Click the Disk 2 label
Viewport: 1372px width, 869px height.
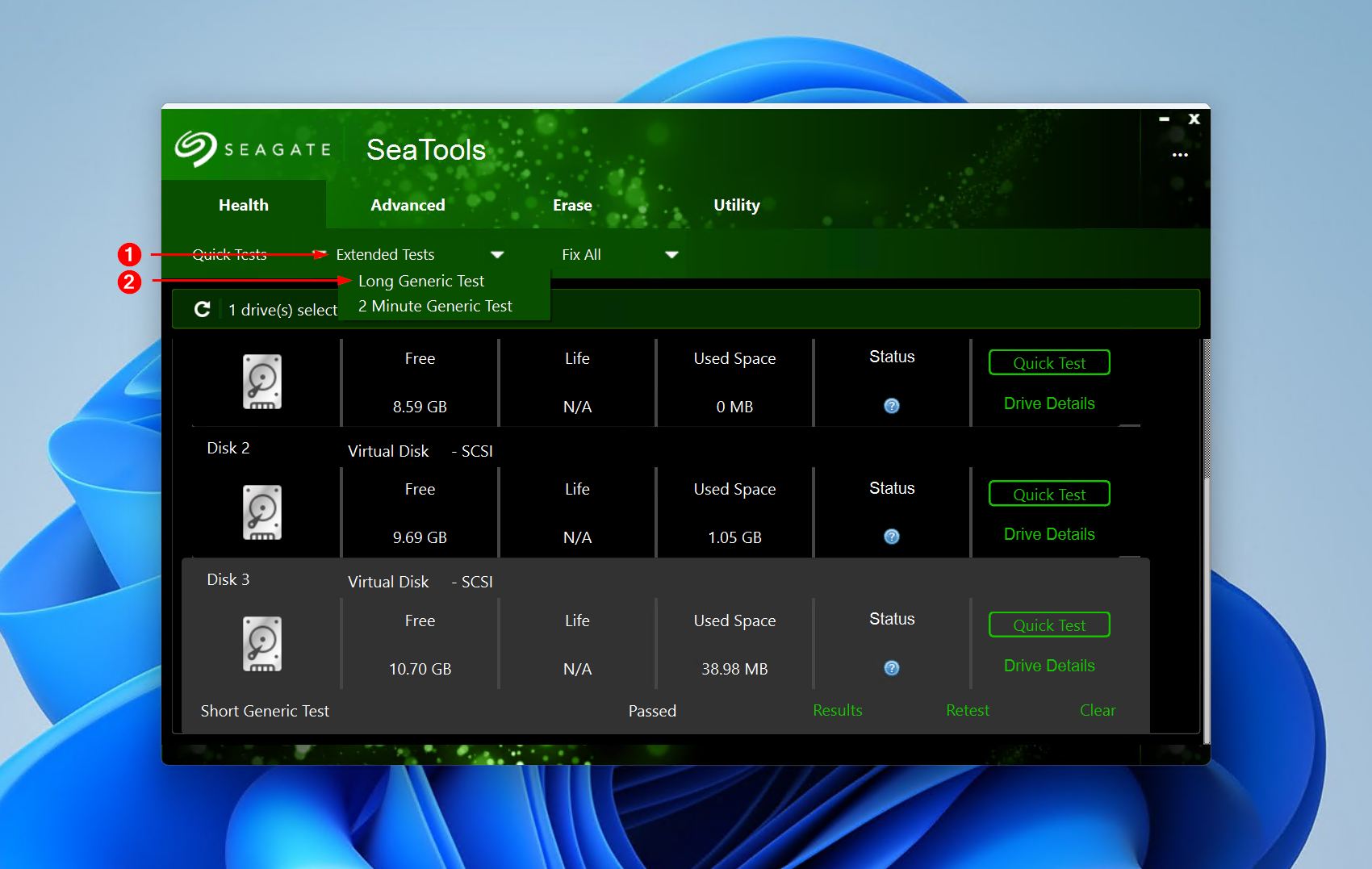[228, 448]
